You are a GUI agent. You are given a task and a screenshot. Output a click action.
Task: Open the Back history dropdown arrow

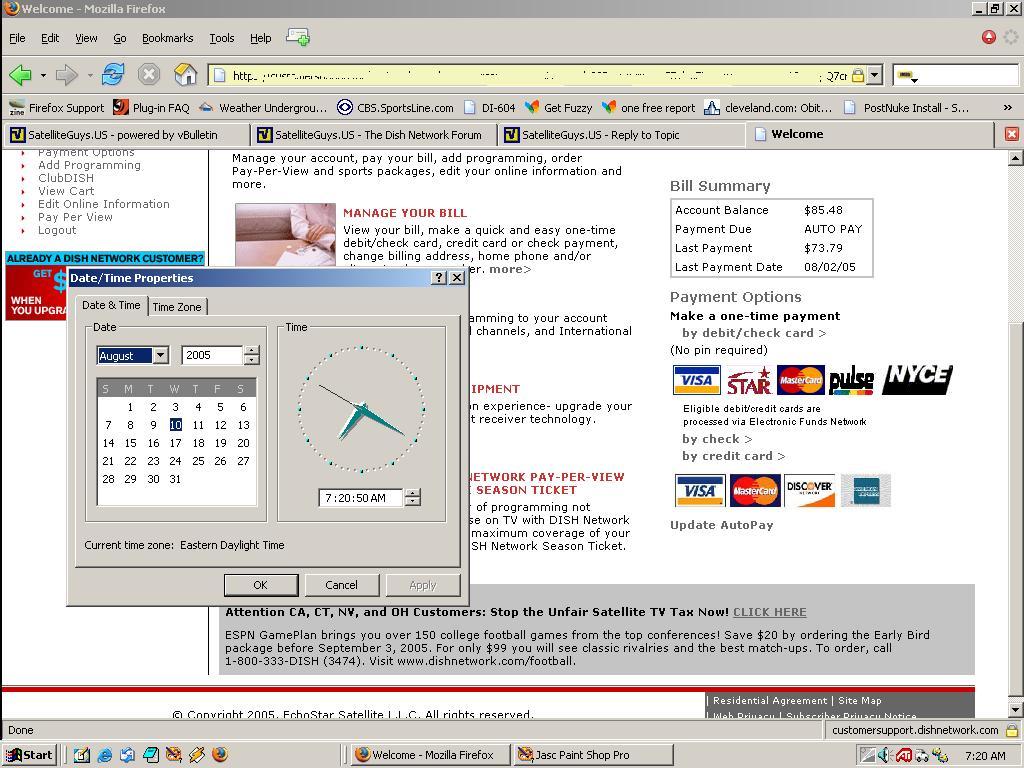pos(43,75)
